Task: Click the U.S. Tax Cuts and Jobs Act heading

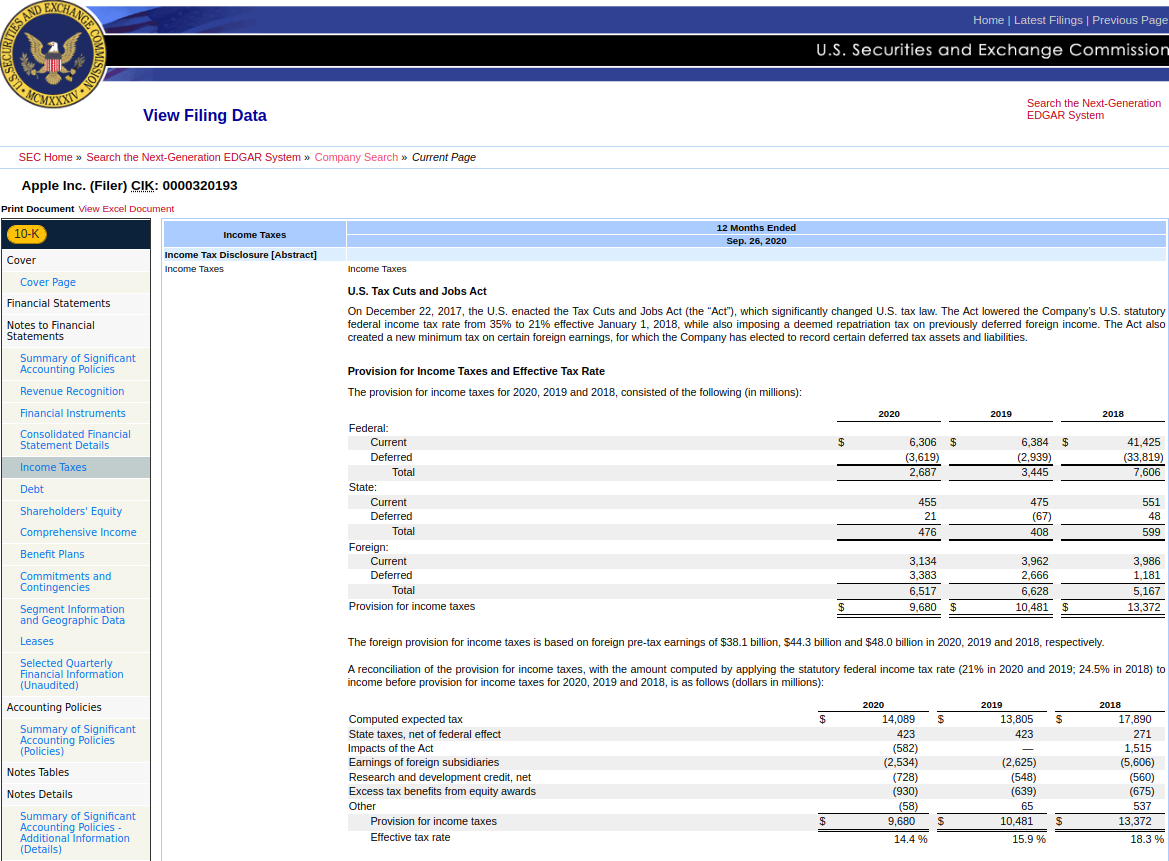Action: click(x=417, y=291)
